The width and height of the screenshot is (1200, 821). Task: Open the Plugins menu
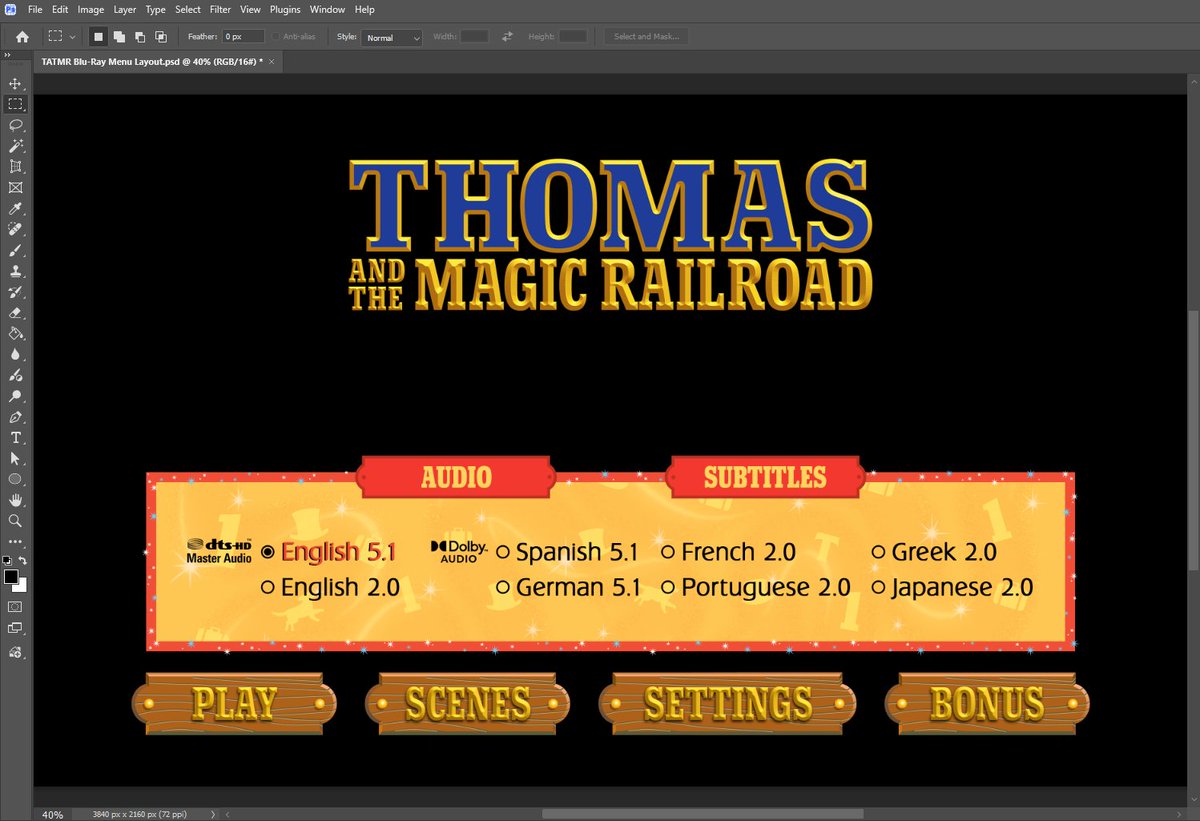pos(285,9)
